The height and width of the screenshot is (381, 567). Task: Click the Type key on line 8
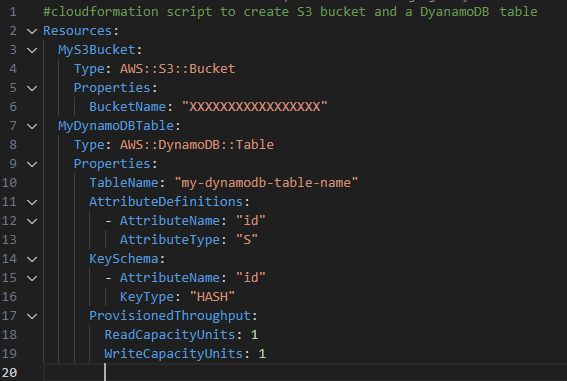point(89,145)
